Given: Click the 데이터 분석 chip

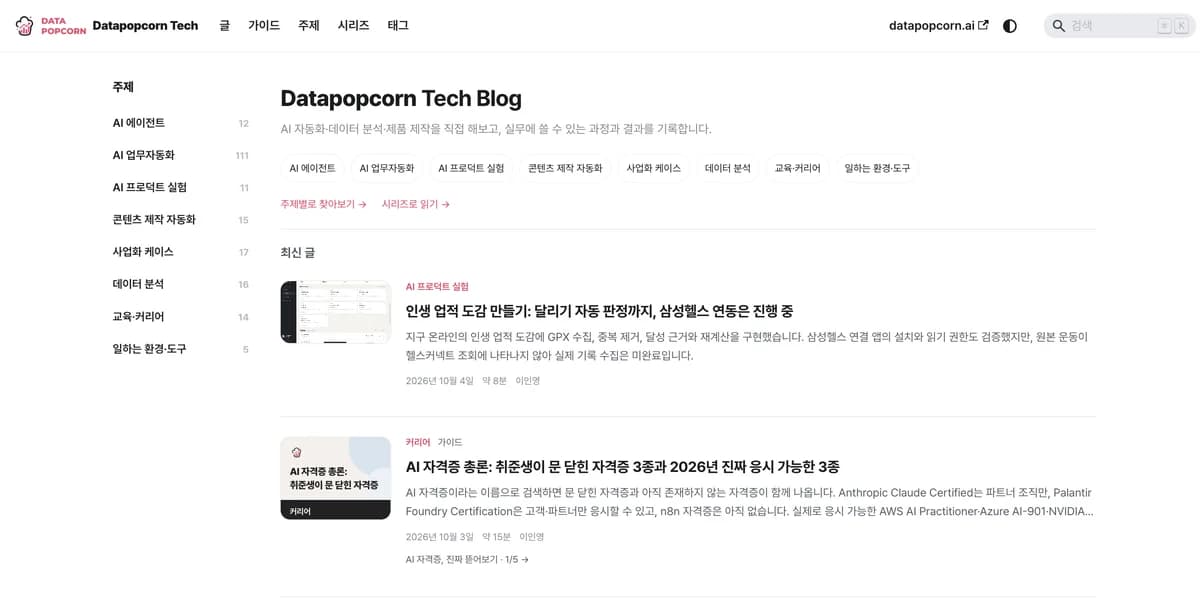Looking at the screenshot, I should coord(728,168).
